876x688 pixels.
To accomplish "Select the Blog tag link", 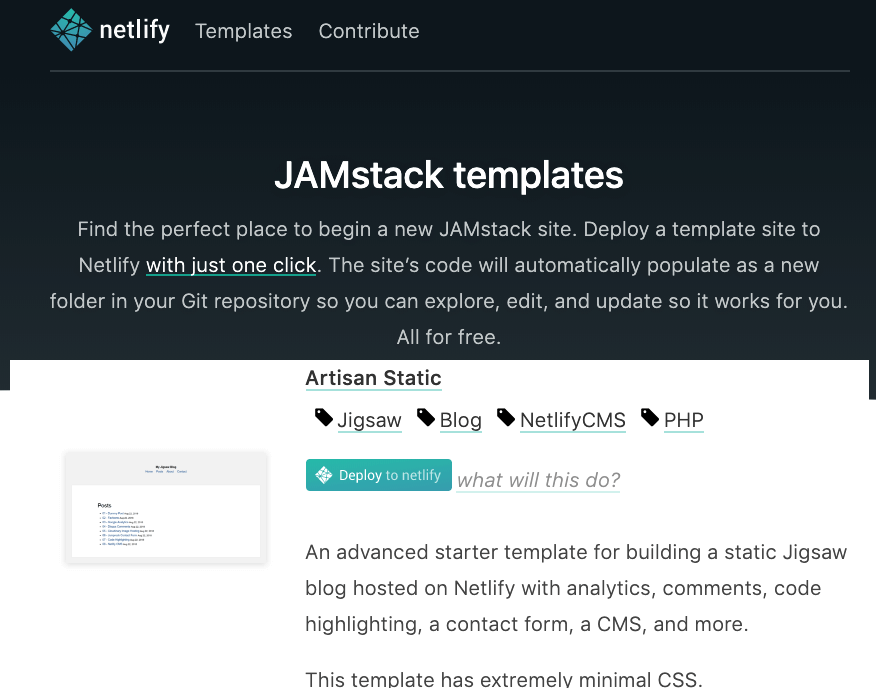I will tap(461, 420).
